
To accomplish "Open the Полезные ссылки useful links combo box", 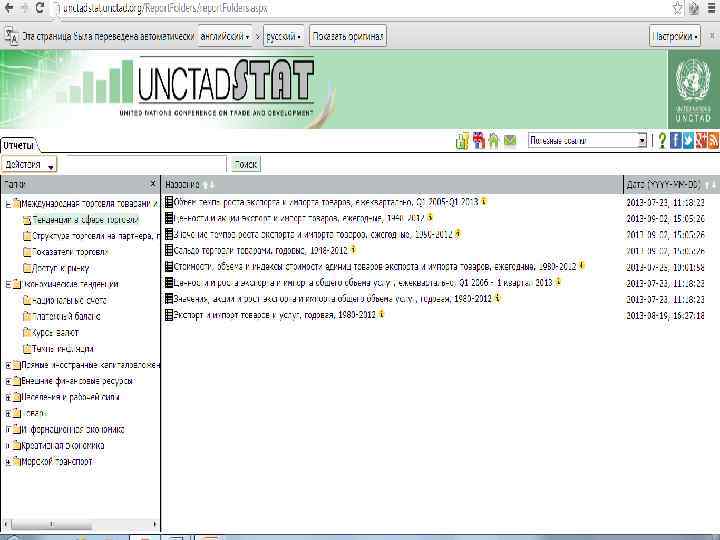I will pos(587,141).
